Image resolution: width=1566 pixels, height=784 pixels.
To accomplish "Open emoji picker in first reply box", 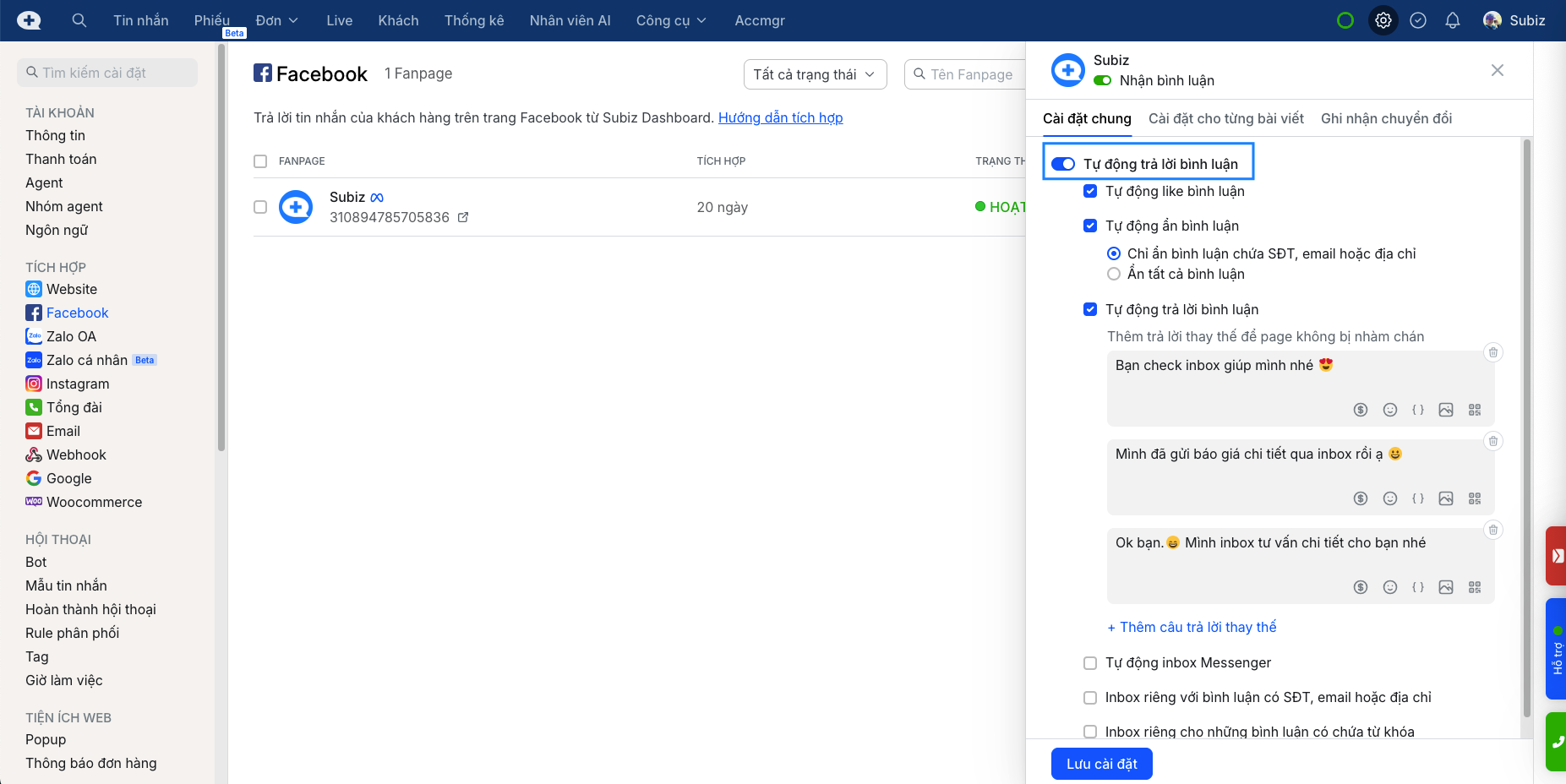I will click(1389, 410).
